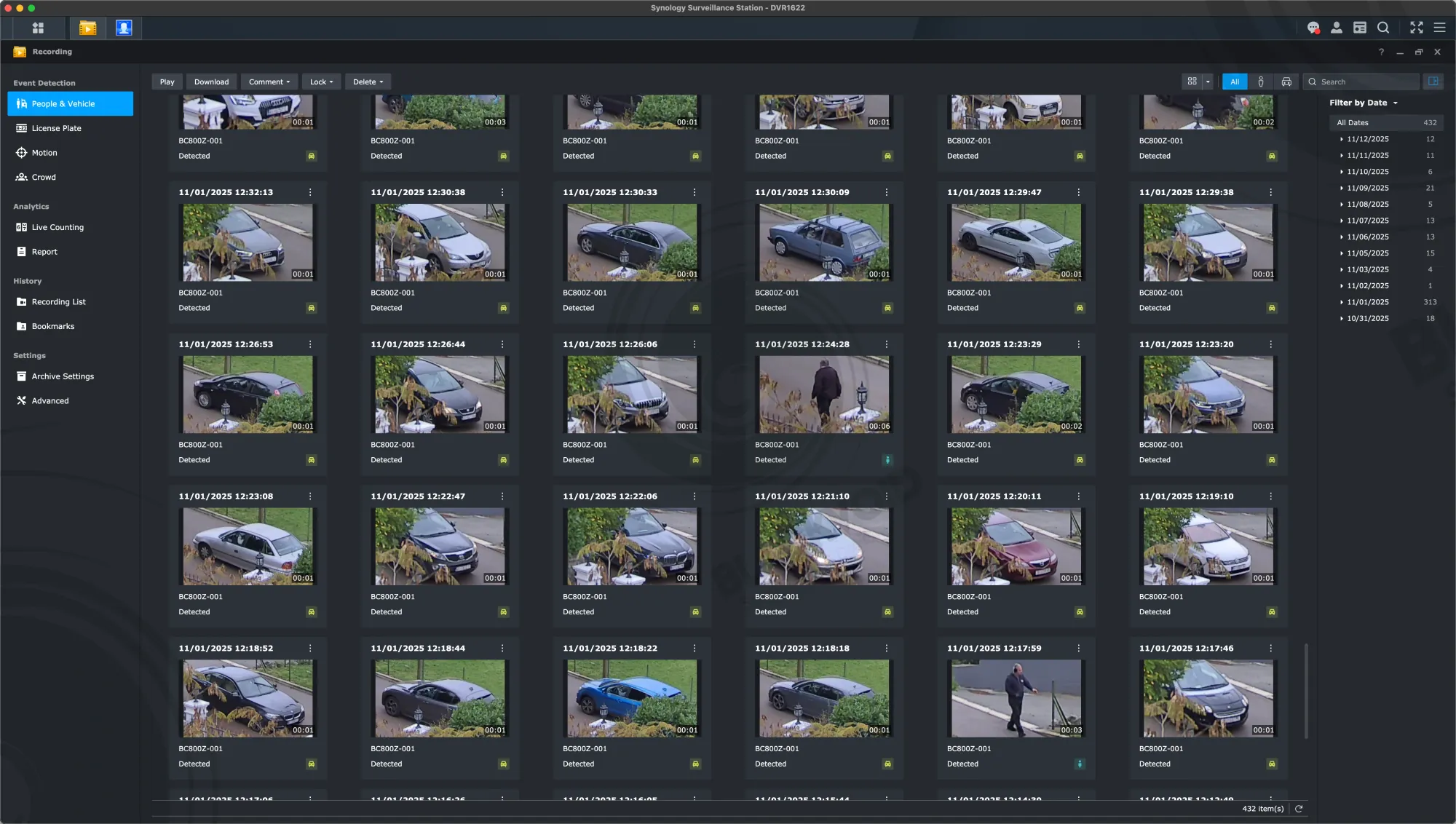Screen dimensions: 1456x824
Task: Open more options for 12:32:13 recording
Action: click(x=310, y=192)
